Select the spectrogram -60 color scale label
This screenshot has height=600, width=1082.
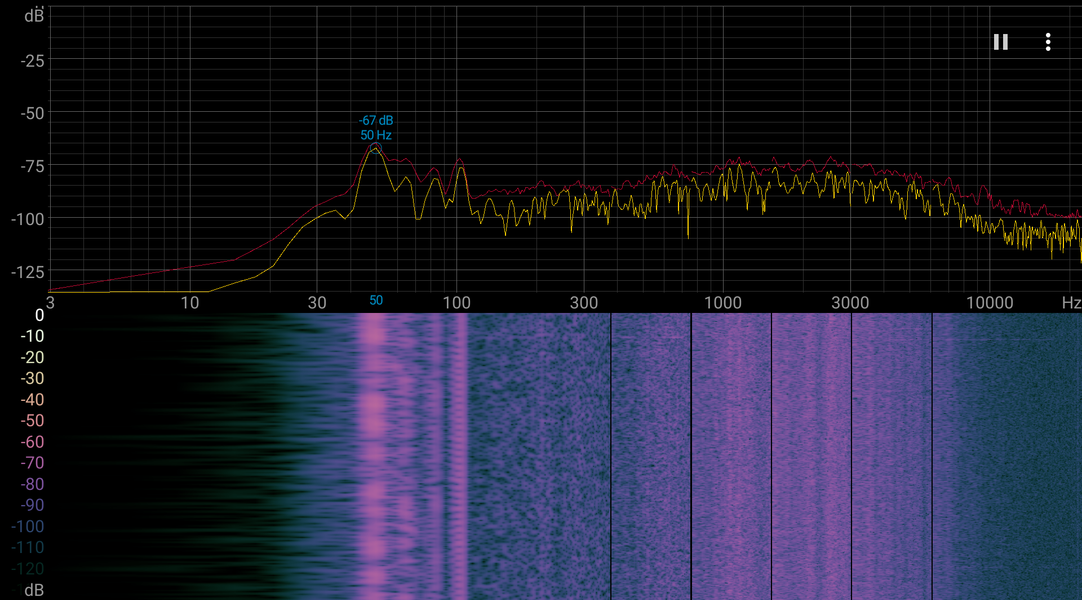[32, 441]
